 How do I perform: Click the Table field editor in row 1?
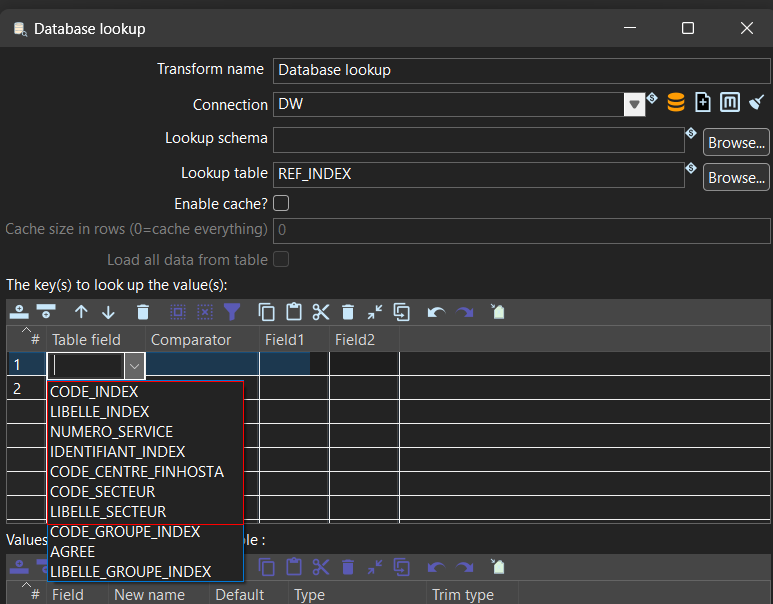pyautogui.click(x=86, y=366)
